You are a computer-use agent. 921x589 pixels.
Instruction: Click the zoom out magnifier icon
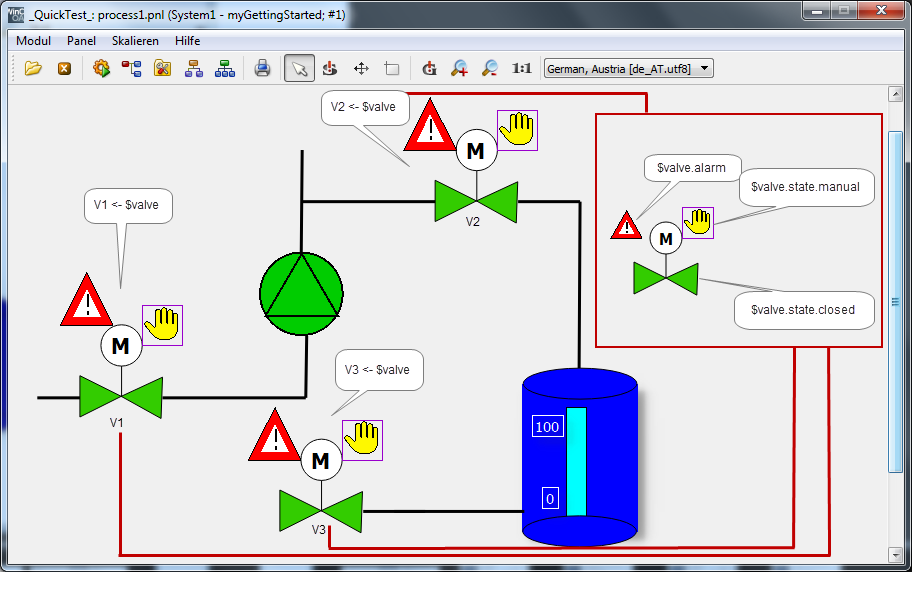click(490, 69)
